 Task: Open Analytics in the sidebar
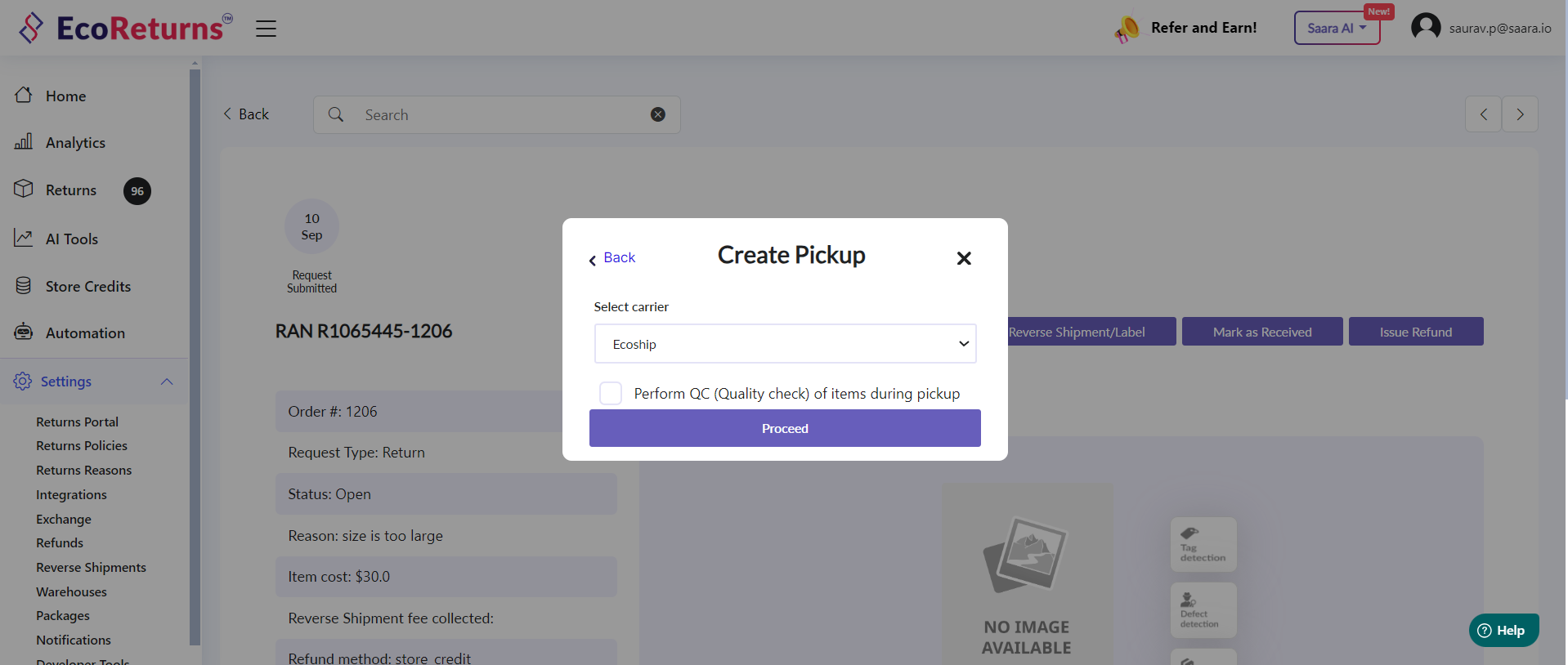tap(75, 143)
